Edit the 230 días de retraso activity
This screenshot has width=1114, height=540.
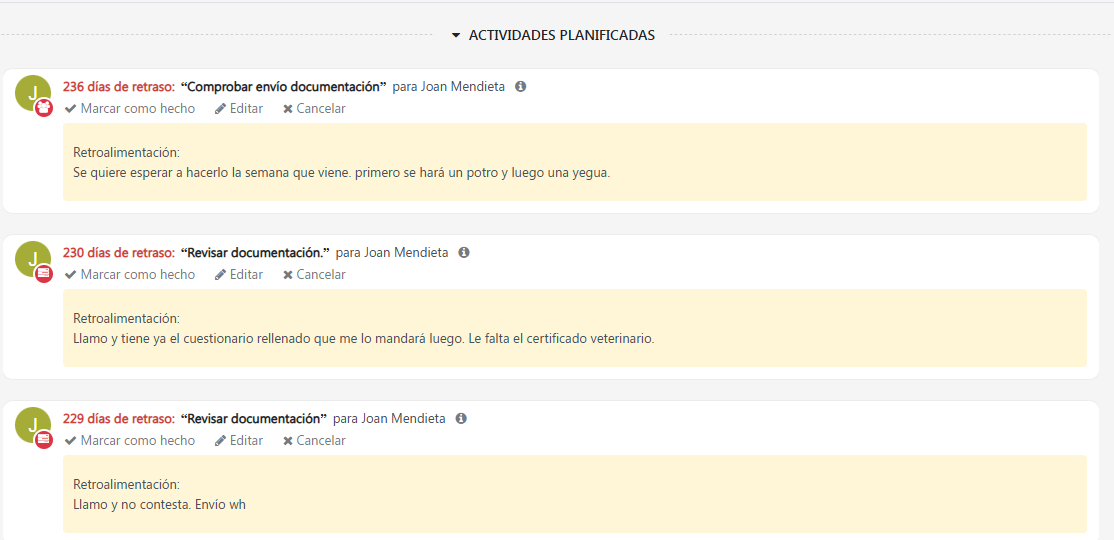point(239,275)
